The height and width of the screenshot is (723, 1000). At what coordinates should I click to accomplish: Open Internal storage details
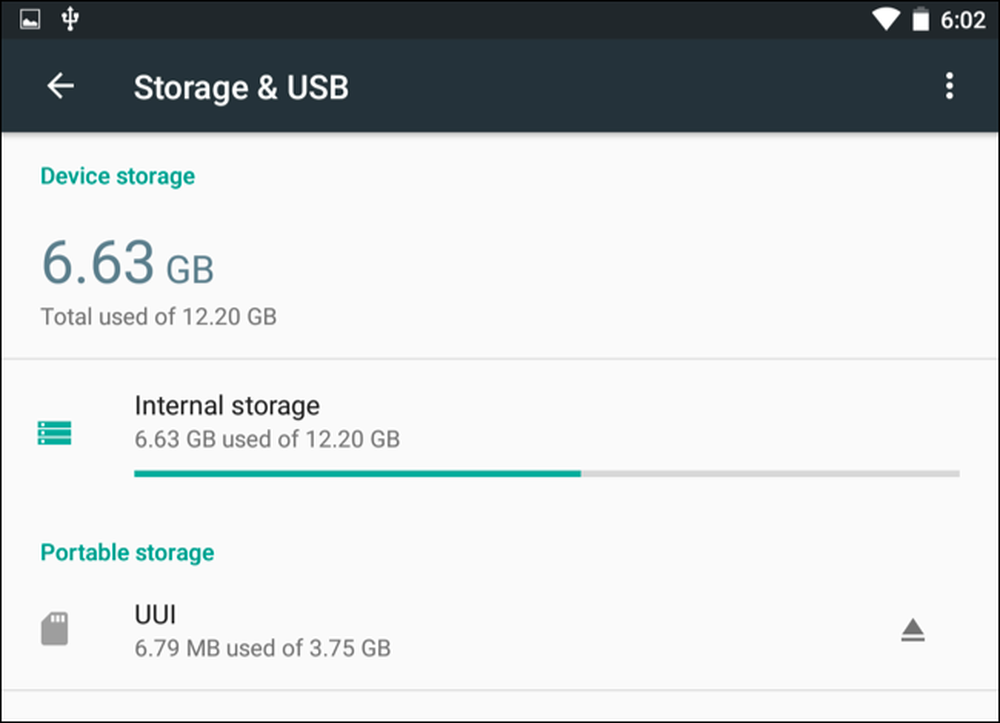coord(500,433)
